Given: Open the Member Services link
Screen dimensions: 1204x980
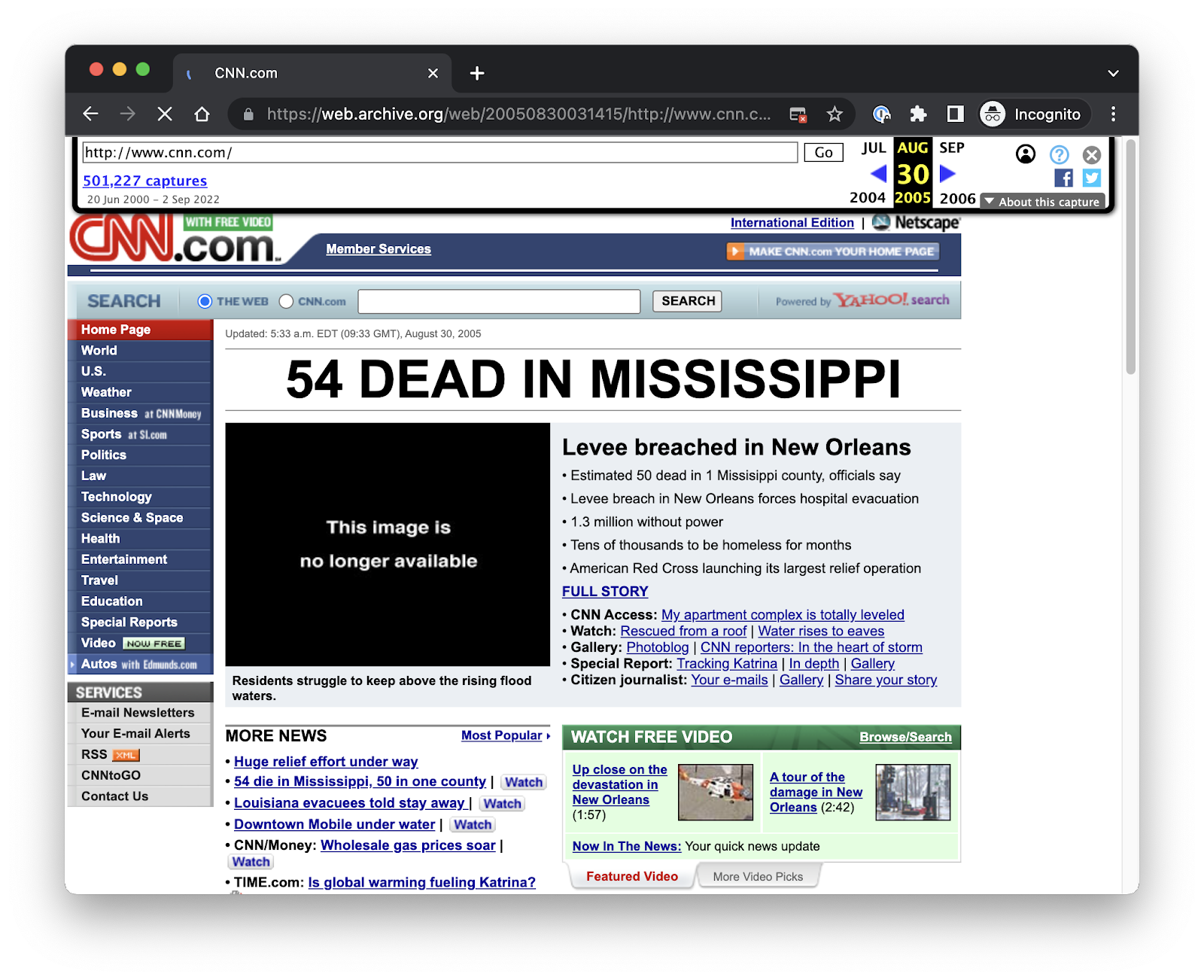Looking at the screenshot, I should pyautogui.click(x=379, y=249).
